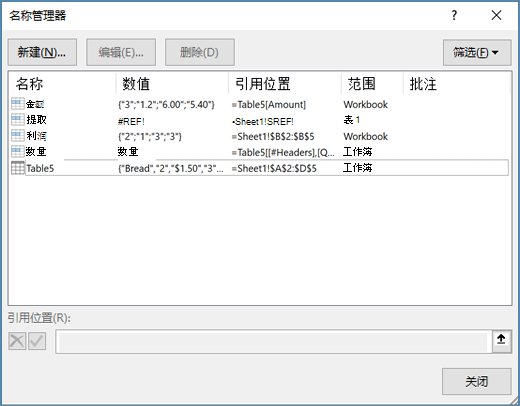The width and height of the screenshot is (520, 406).
Task: Click the confirm checkmark icon beside reference box
Action: 37,341
